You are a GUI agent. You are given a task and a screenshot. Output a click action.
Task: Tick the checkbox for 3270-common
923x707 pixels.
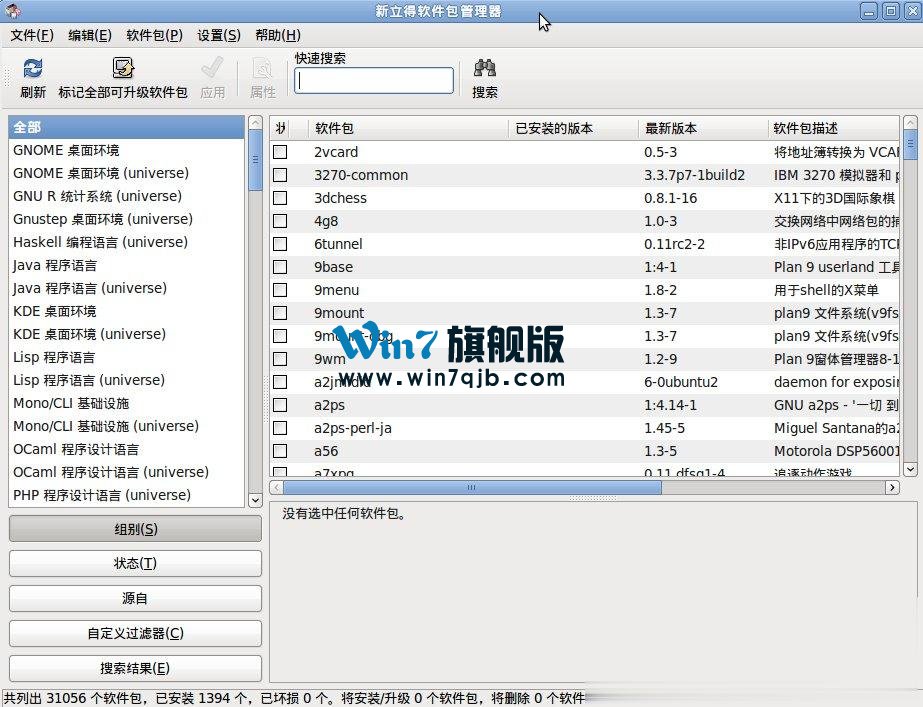click(x=280, y=175)
